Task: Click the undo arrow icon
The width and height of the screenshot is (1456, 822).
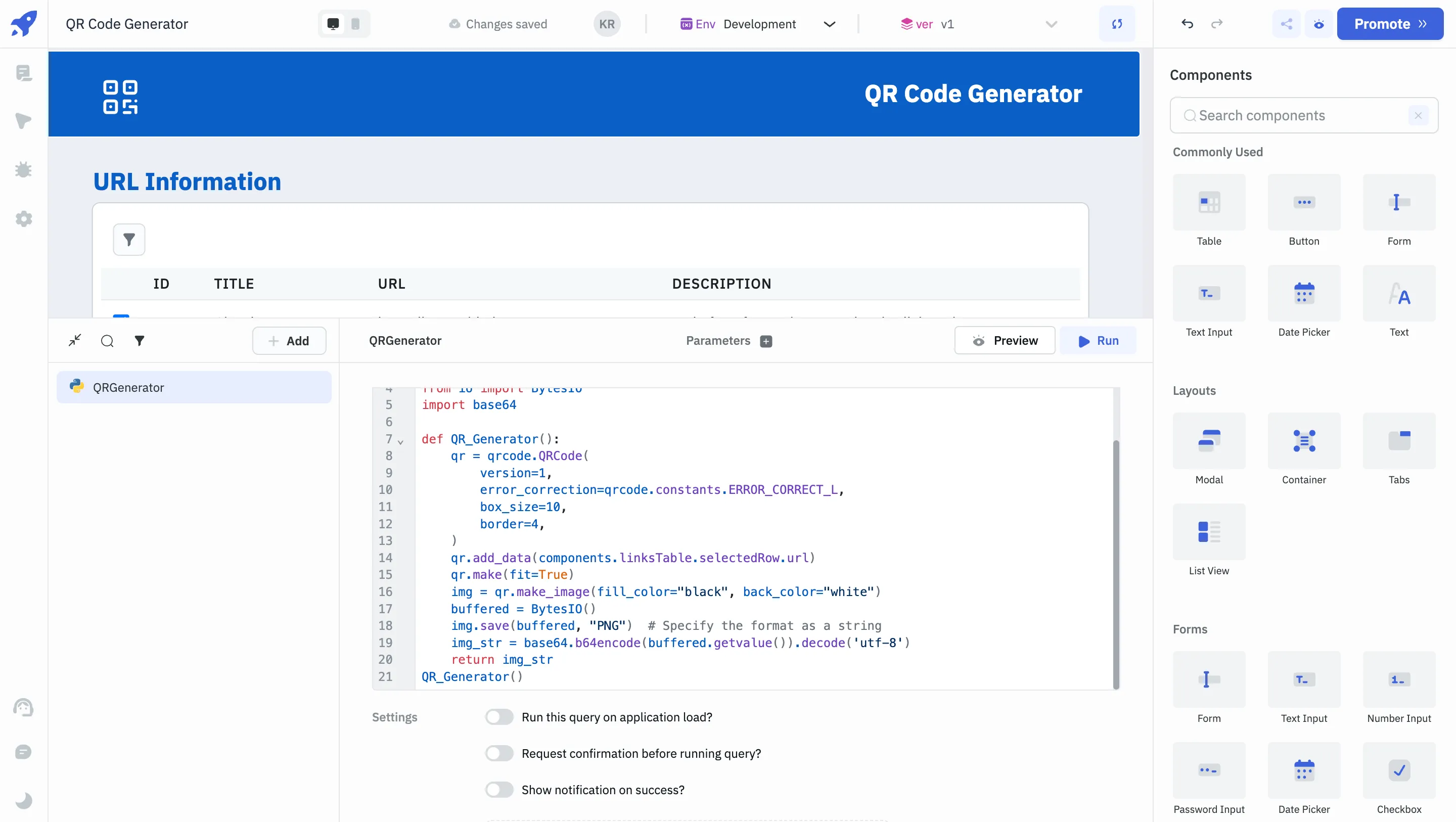Action: click(1187, 24)
